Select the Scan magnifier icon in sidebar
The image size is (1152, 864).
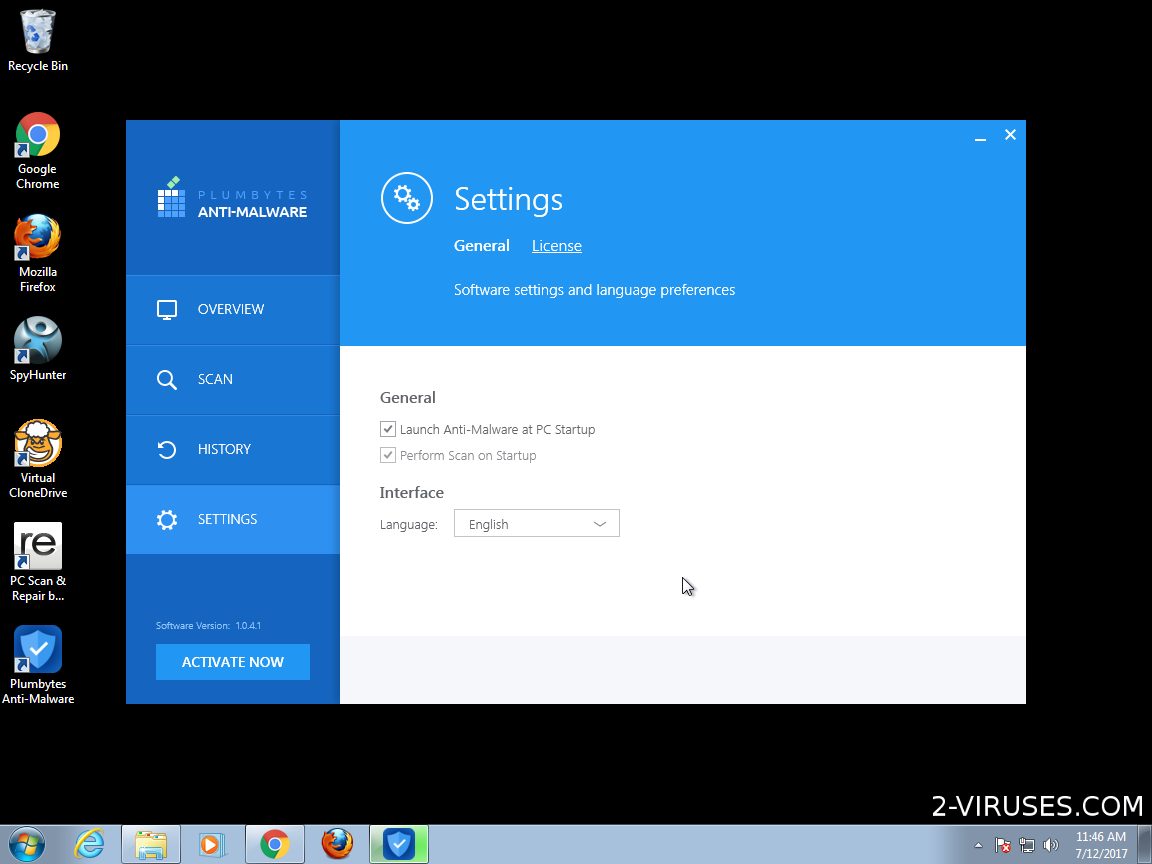(167, 379)
